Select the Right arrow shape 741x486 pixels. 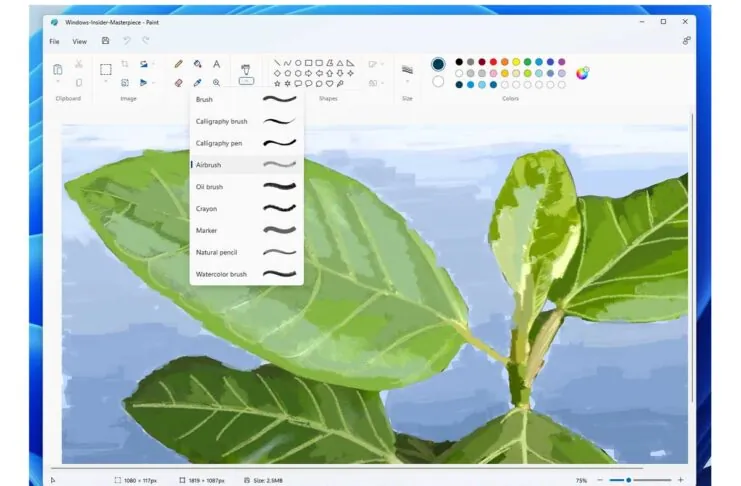308,73
